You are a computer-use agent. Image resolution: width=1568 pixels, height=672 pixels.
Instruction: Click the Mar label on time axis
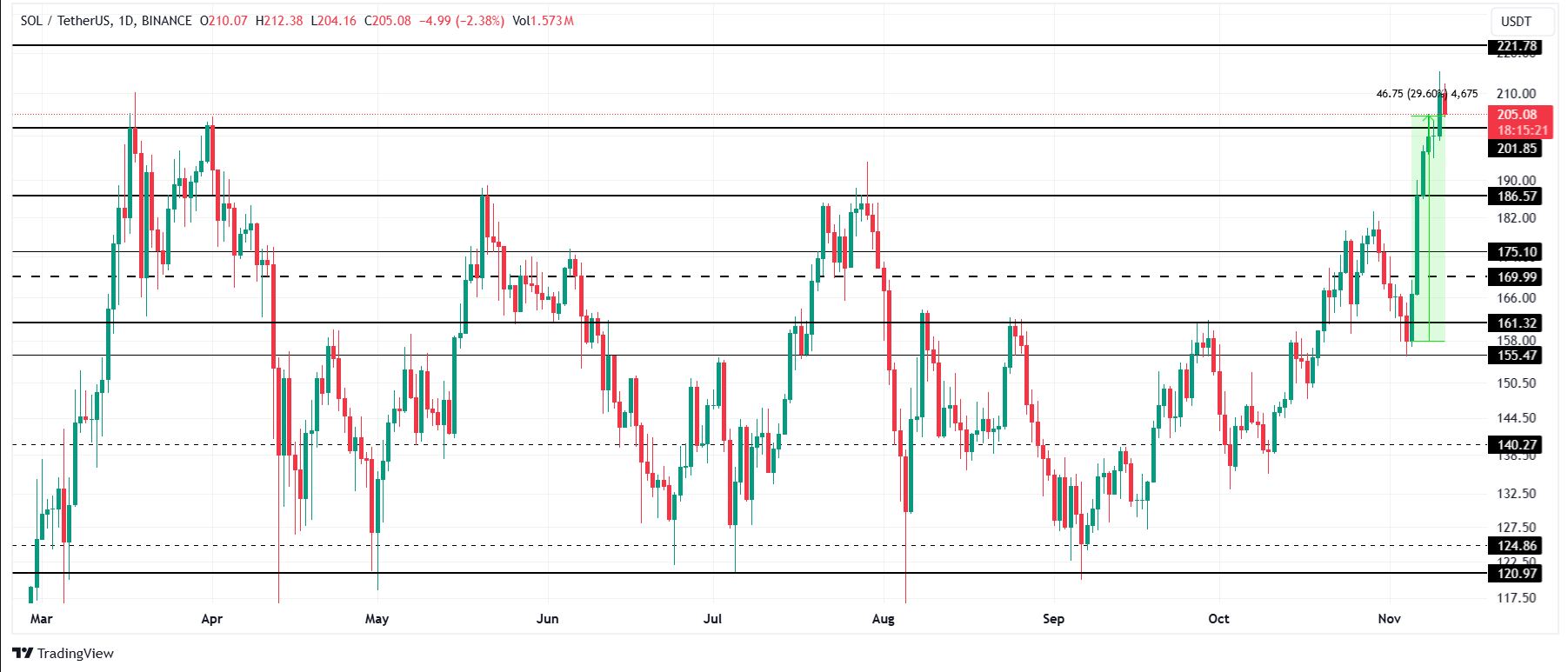[41, 619]
